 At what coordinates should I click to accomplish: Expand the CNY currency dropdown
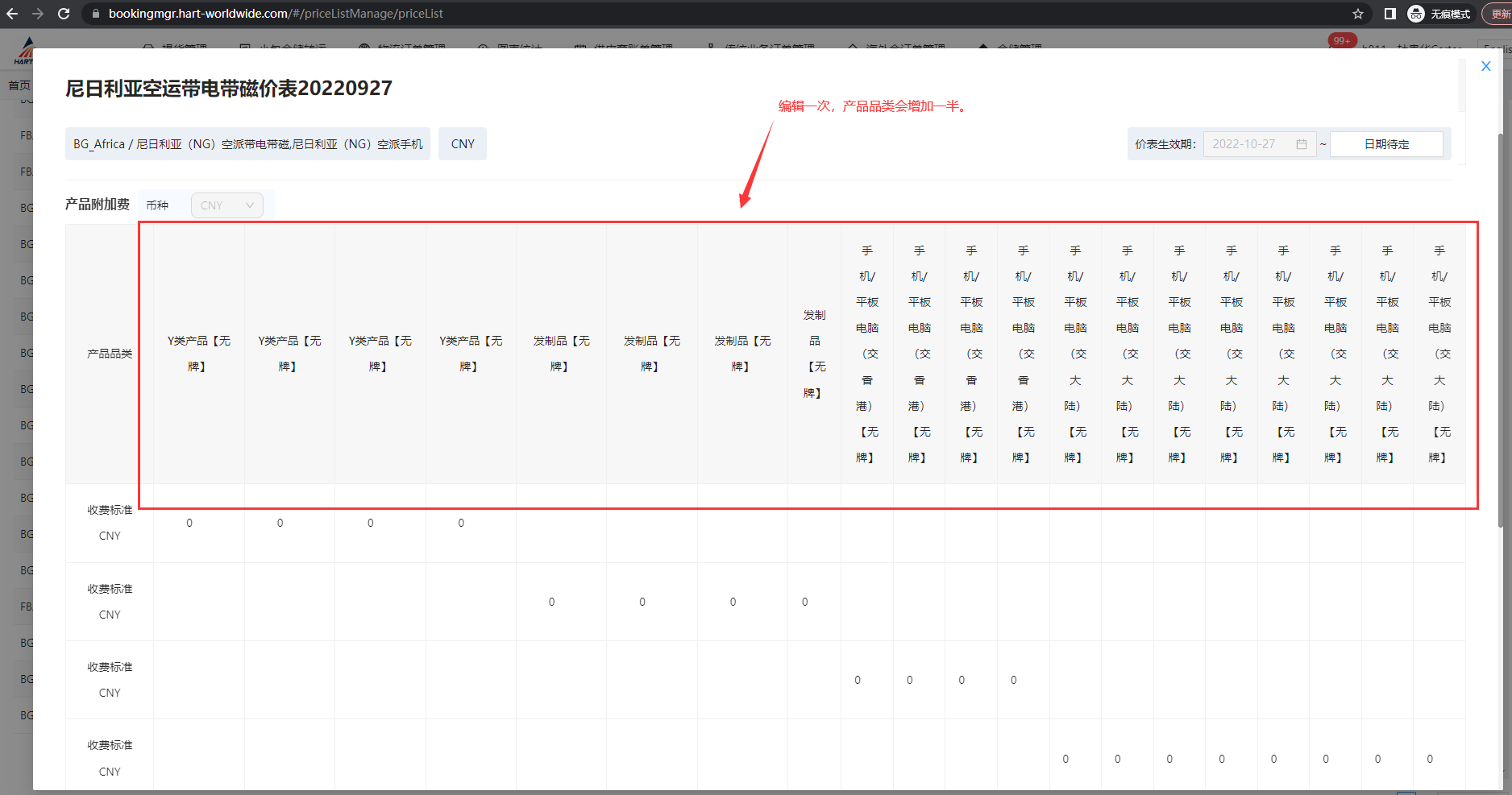[227, 205]
